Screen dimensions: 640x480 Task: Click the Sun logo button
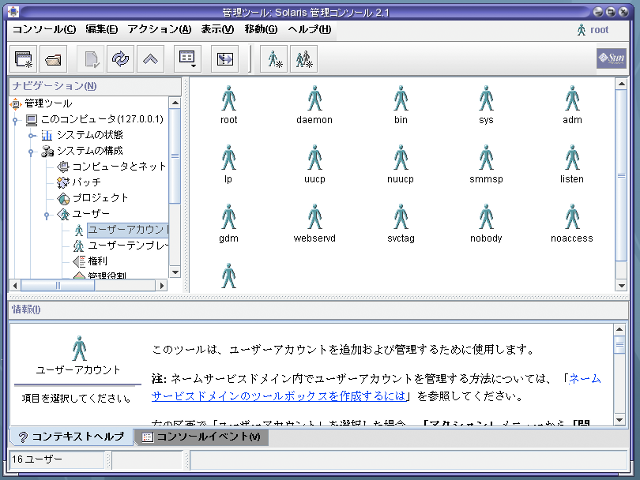coord(611,58)
